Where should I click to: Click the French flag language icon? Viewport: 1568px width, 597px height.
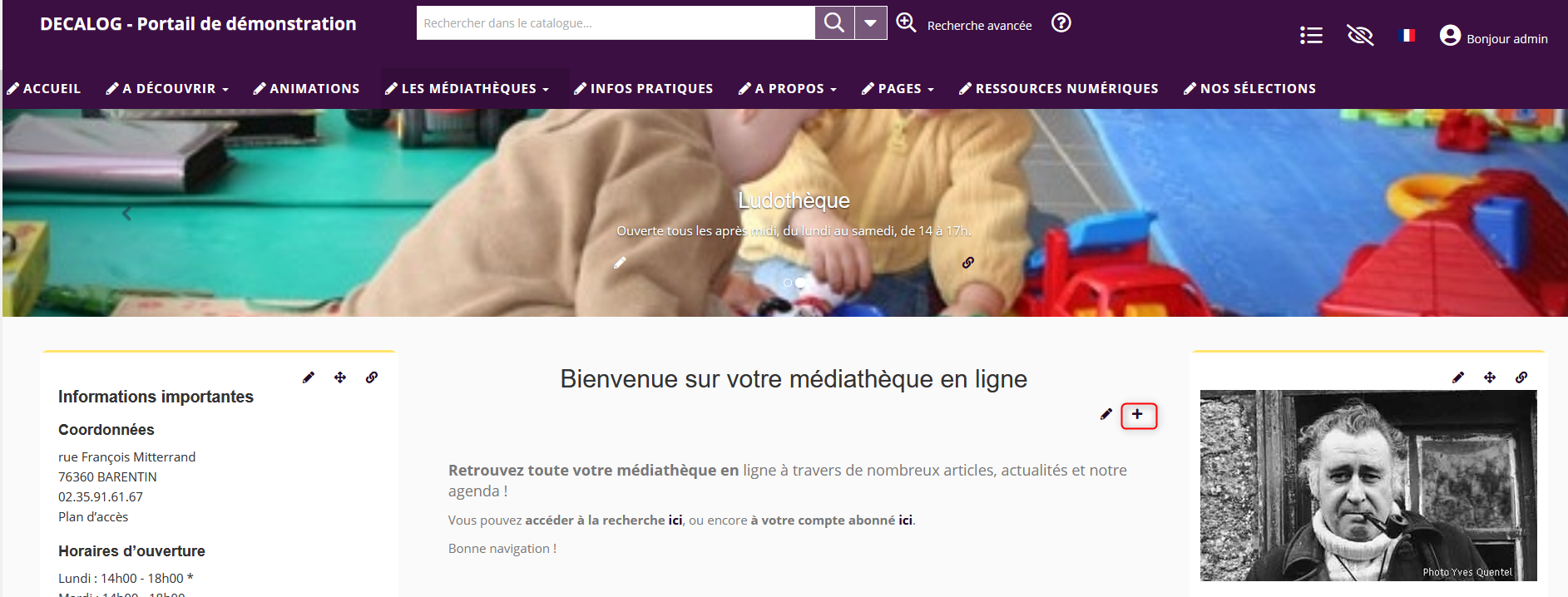(1407, 35)
